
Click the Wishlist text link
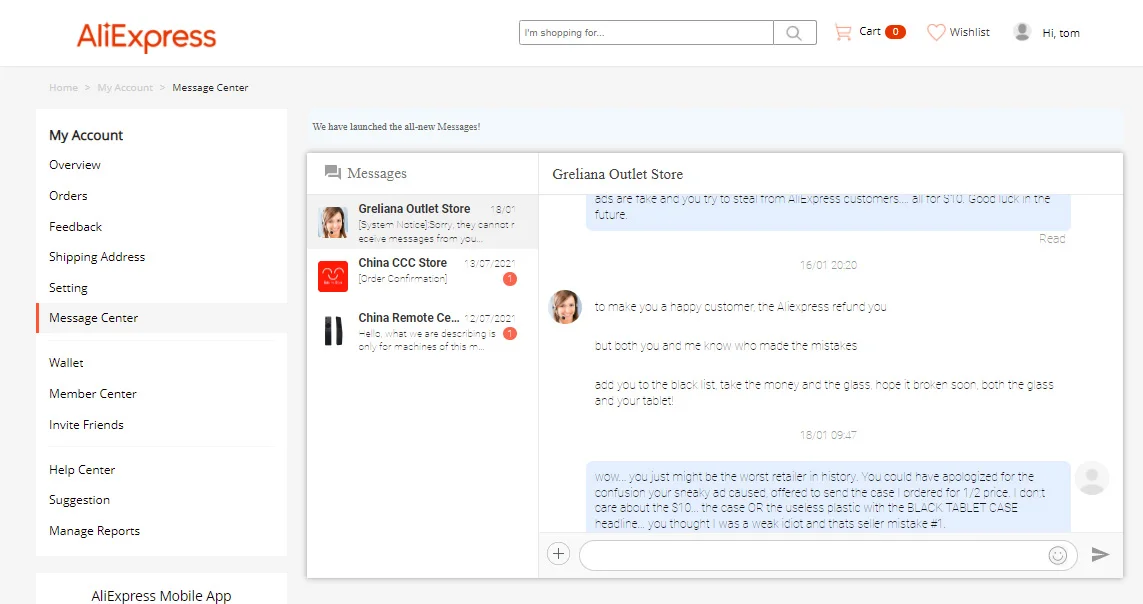click(969, 32)
